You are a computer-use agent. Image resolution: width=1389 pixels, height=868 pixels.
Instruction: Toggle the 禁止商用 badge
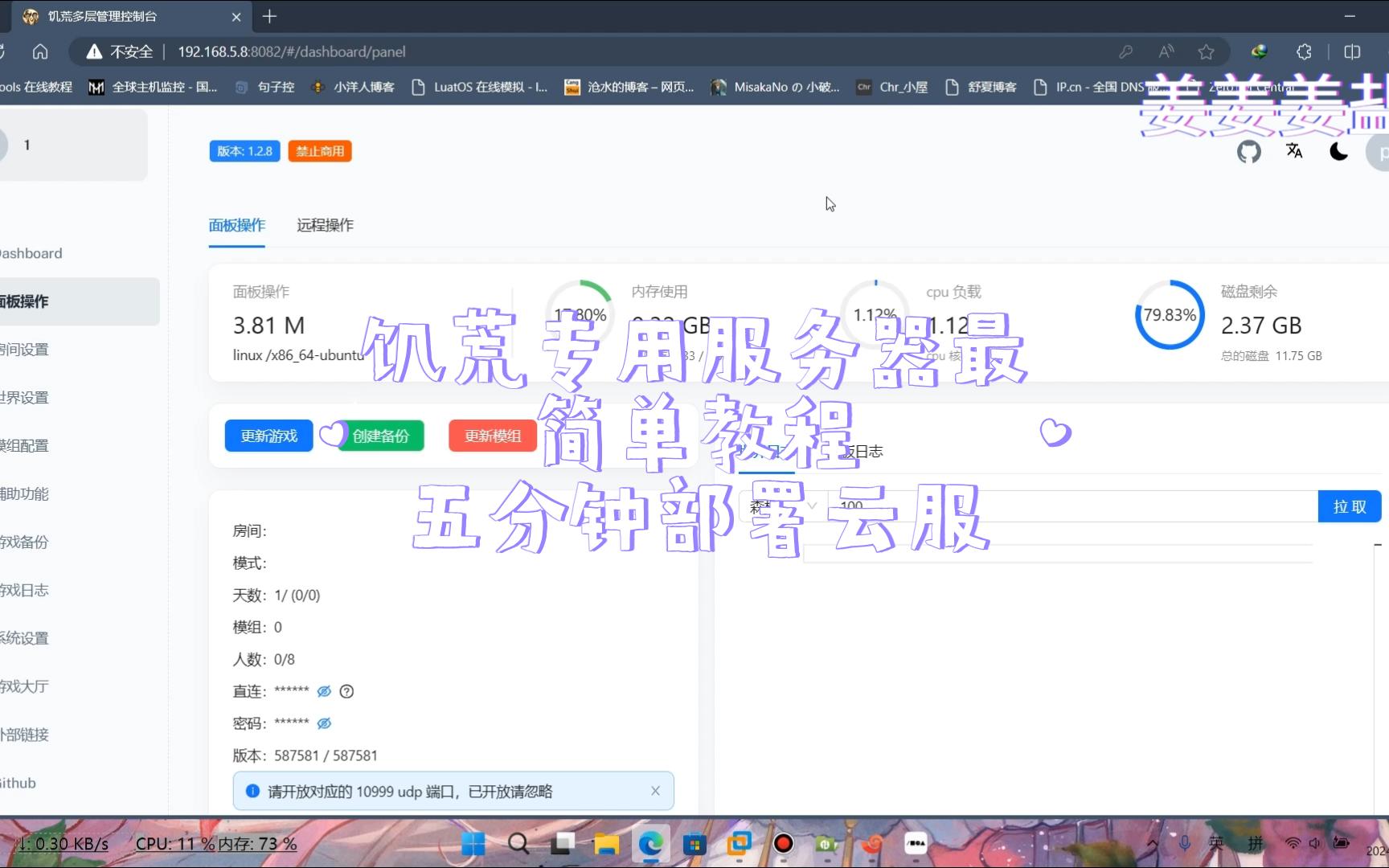[319, 151]
